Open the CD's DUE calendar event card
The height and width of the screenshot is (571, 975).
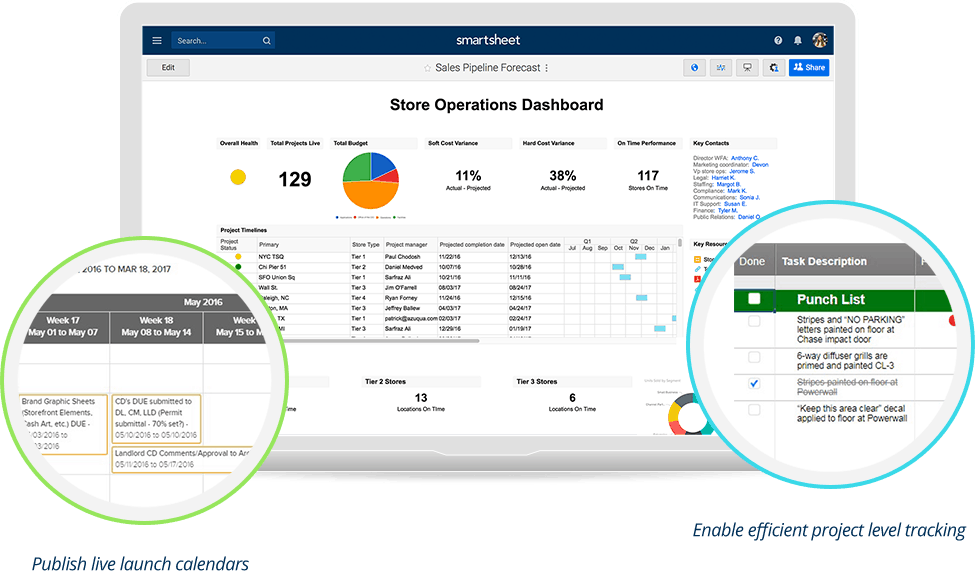pos(156,418)
